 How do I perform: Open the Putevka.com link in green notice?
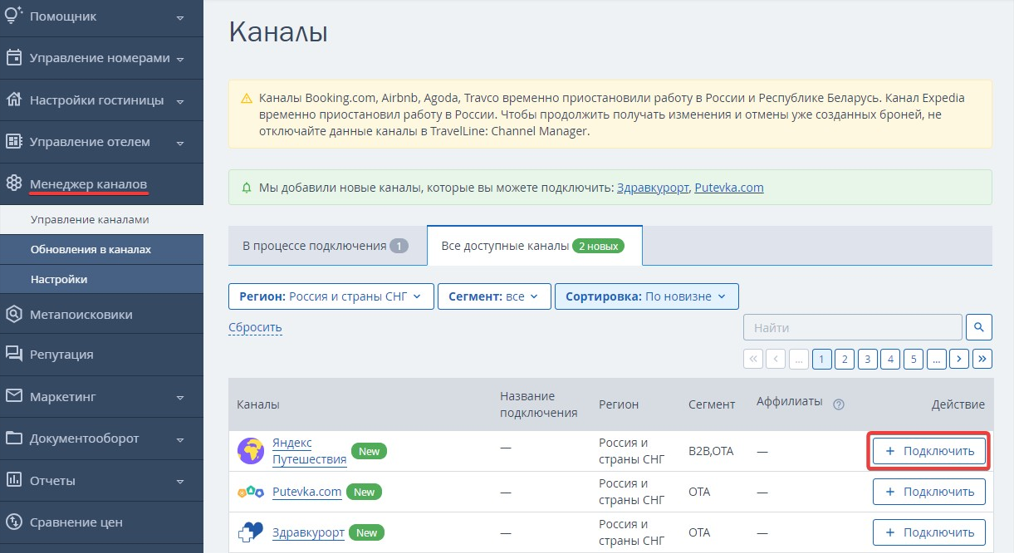729,187
